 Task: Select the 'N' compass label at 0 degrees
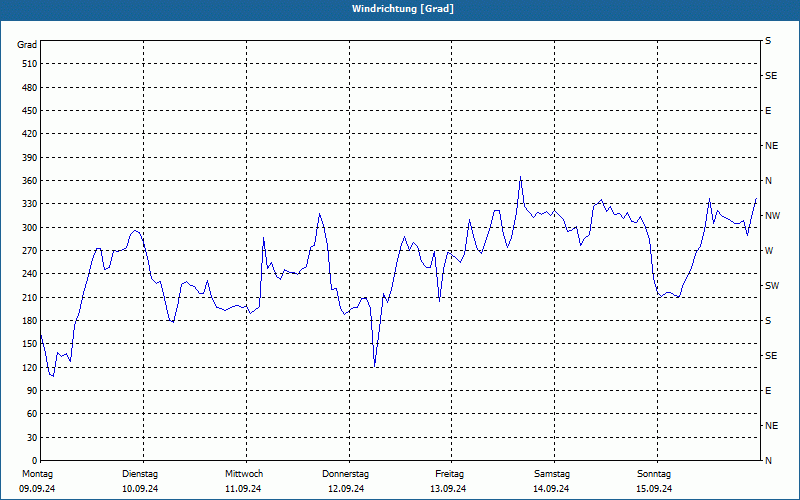click(x=768, y=460)
